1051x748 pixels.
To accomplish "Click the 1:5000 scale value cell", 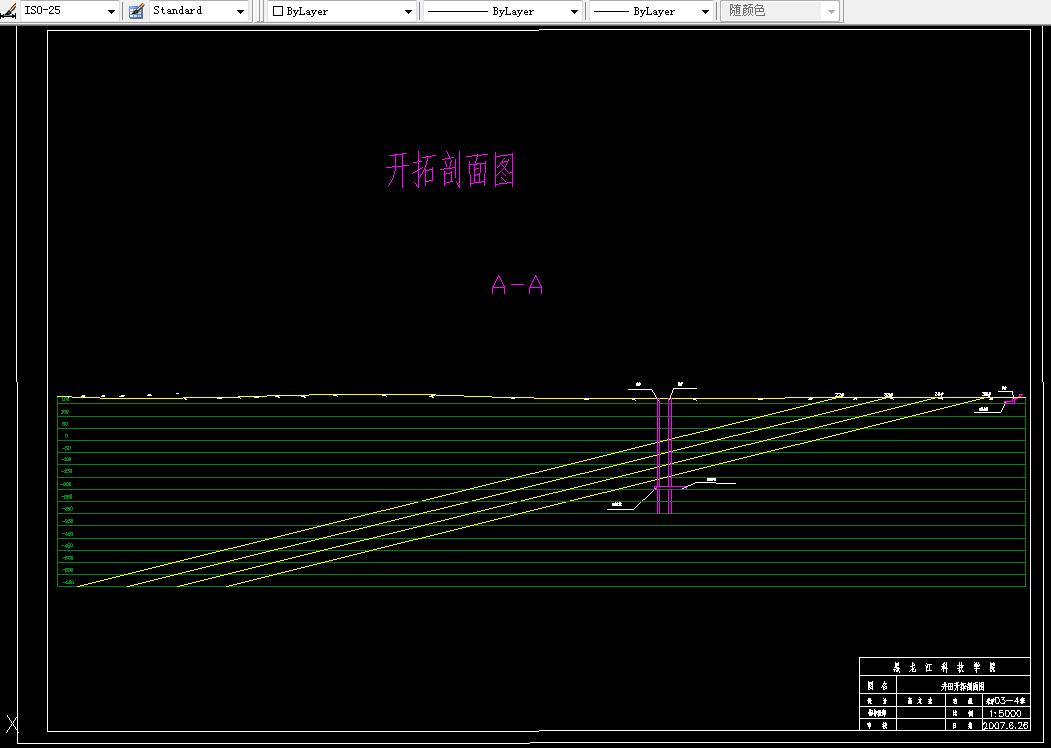I will (1005, 713).
